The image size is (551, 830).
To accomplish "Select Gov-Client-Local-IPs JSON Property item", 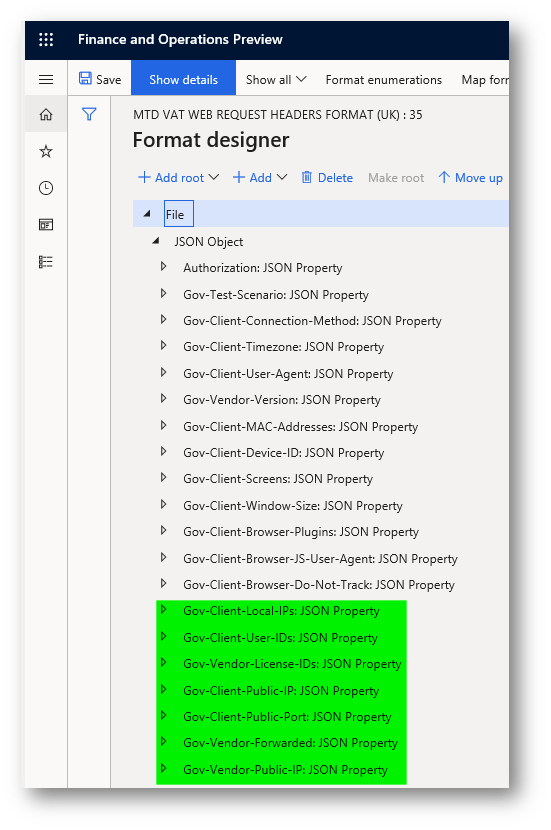I will [x=281, y=611].
